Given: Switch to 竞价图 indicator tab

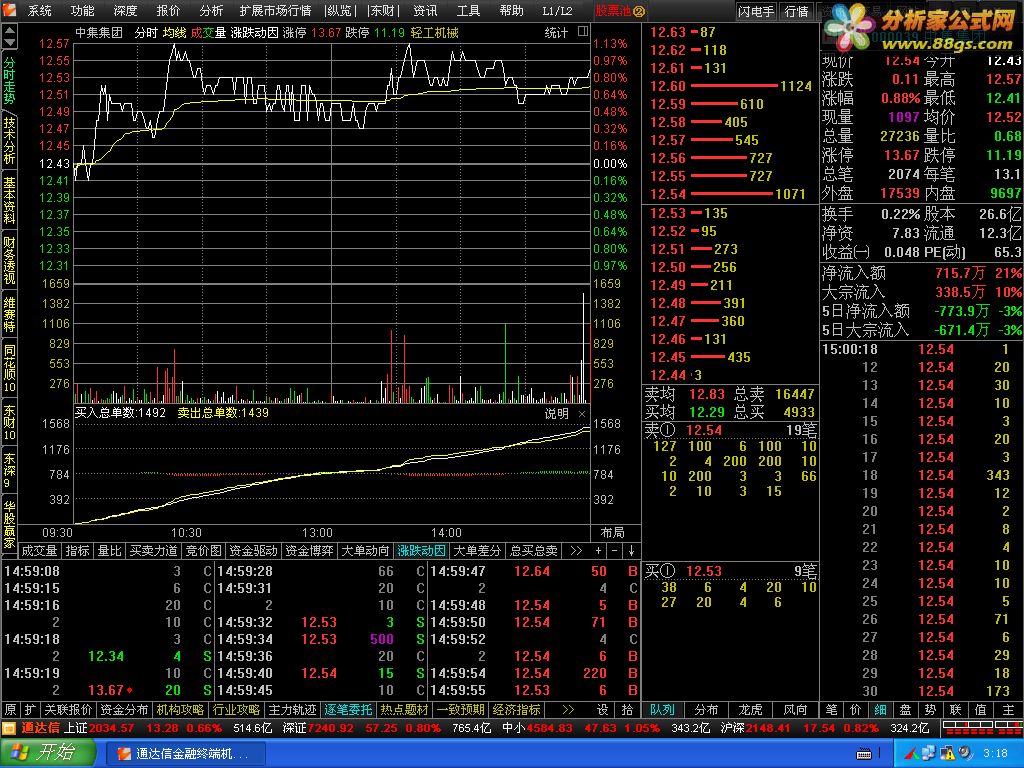Looking at the screenshot, I should coord(204,551).
